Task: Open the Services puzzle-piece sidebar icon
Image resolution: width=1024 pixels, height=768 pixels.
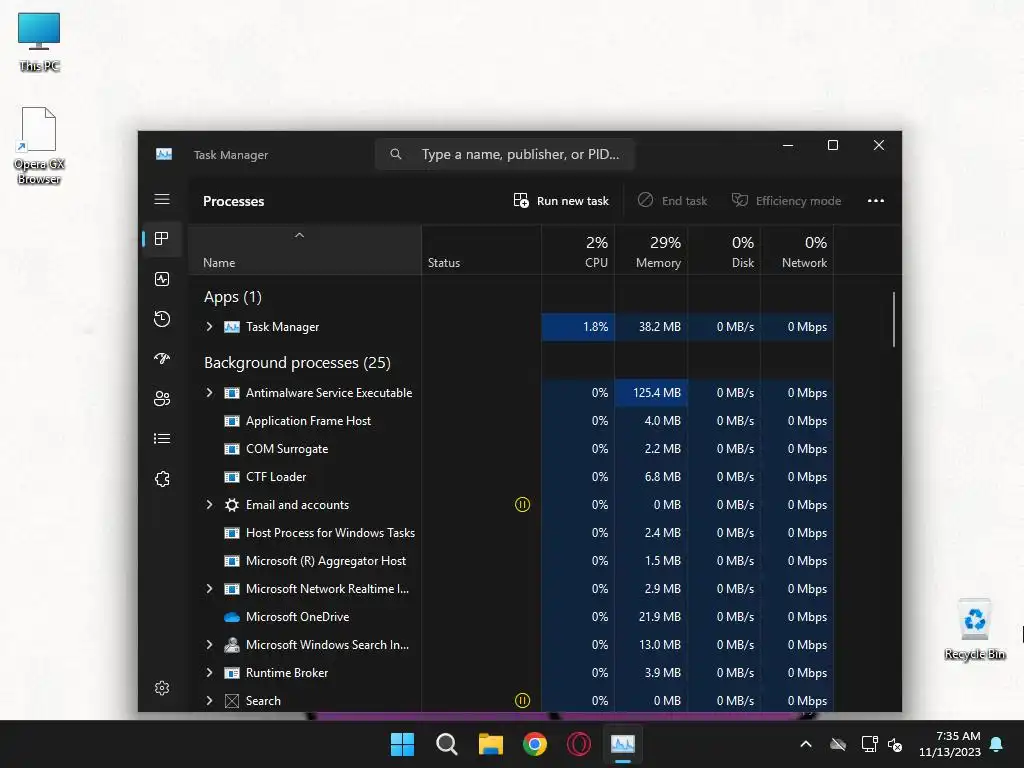Action: click(162, 479)
